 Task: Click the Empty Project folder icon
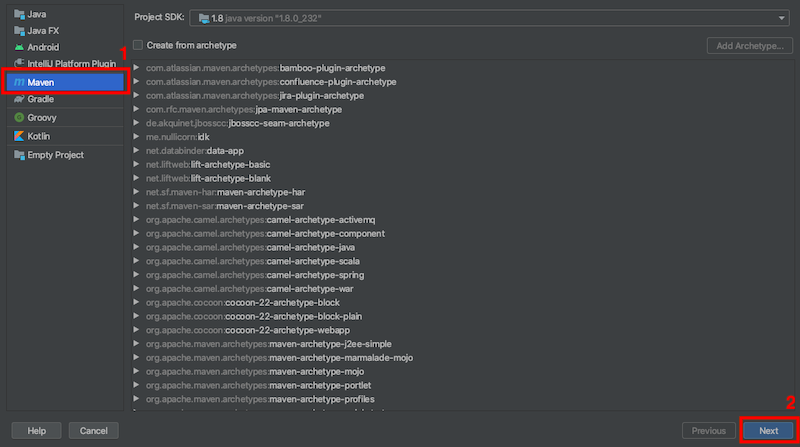(19, 155)
